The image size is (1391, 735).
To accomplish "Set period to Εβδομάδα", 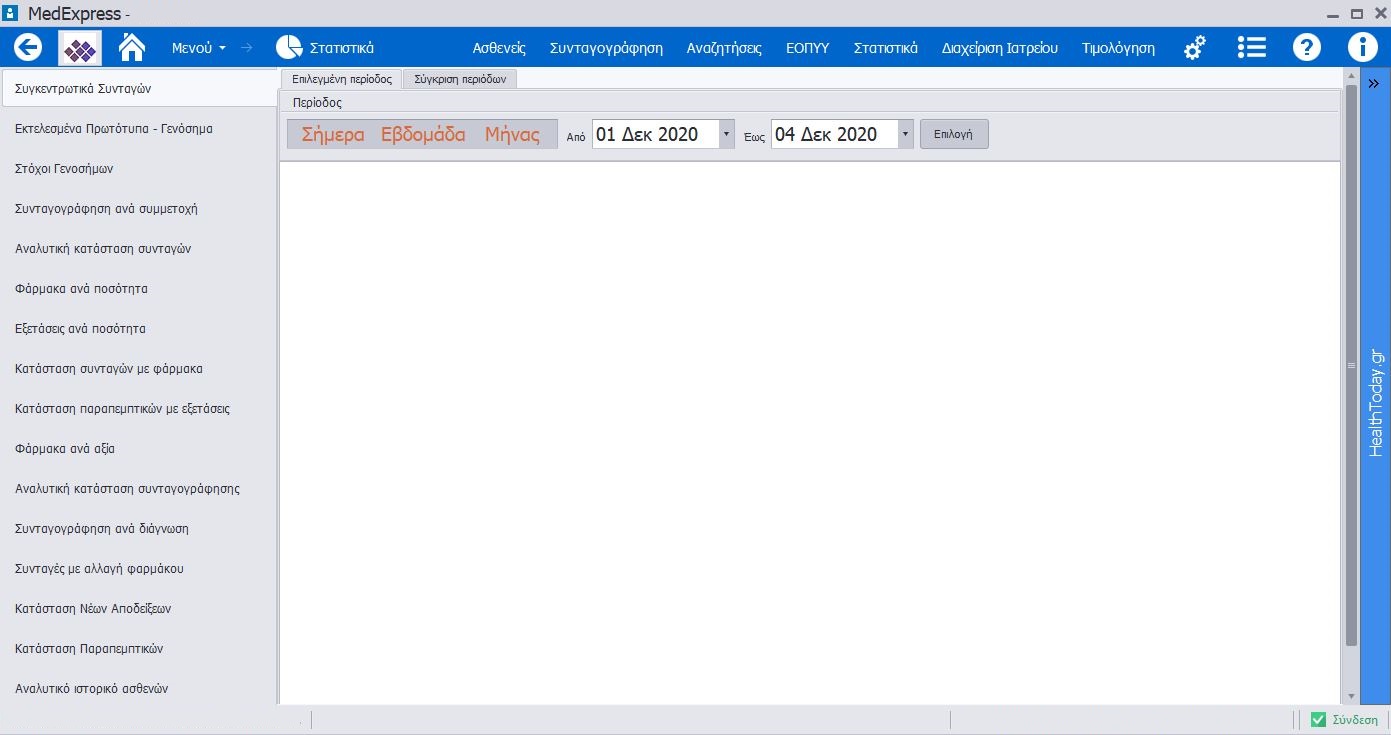I will coord(423,135).
